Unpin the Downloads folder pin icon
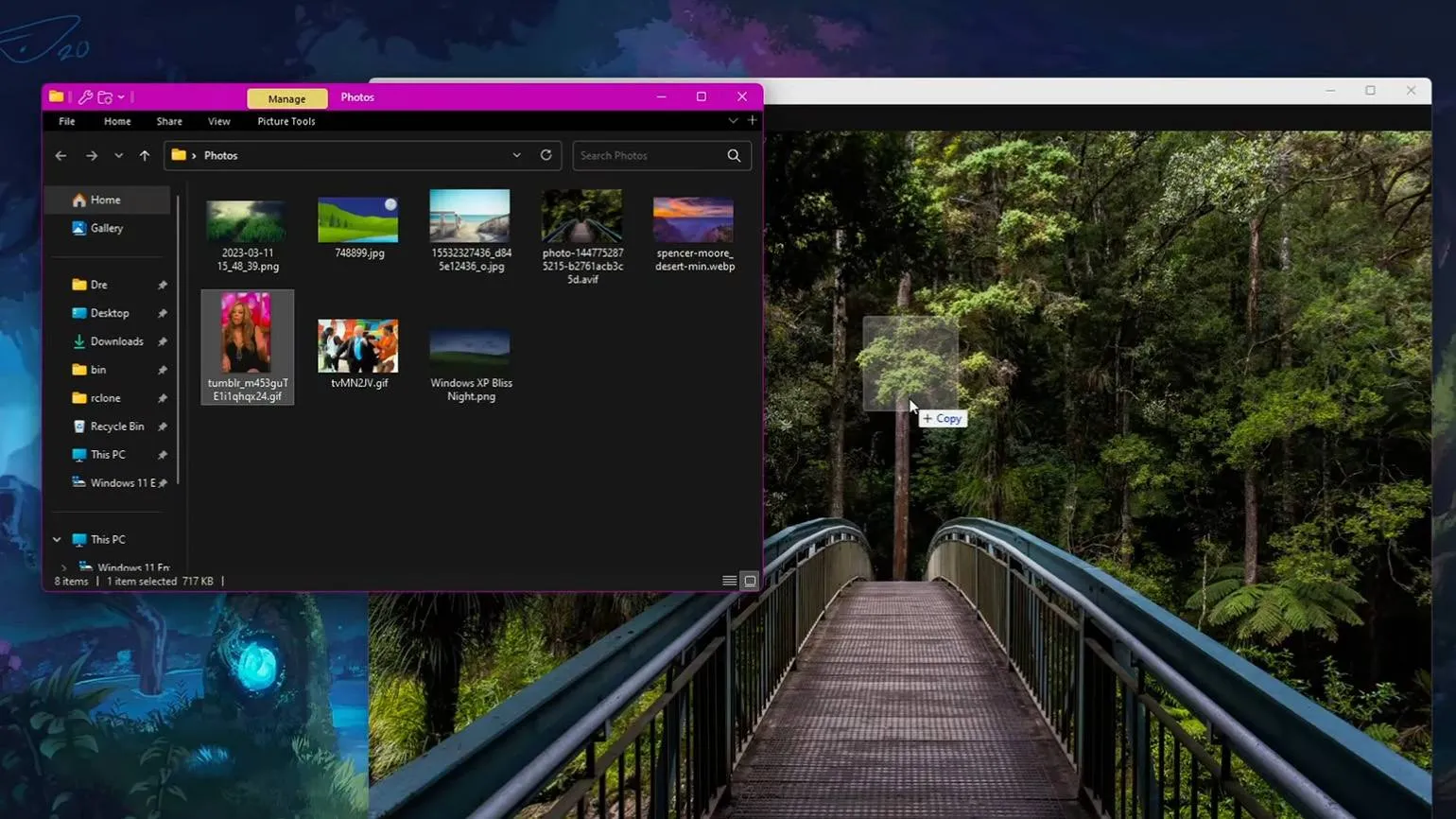The width and height of the screenshot is (1456, 819). click(x=163, y=341)
